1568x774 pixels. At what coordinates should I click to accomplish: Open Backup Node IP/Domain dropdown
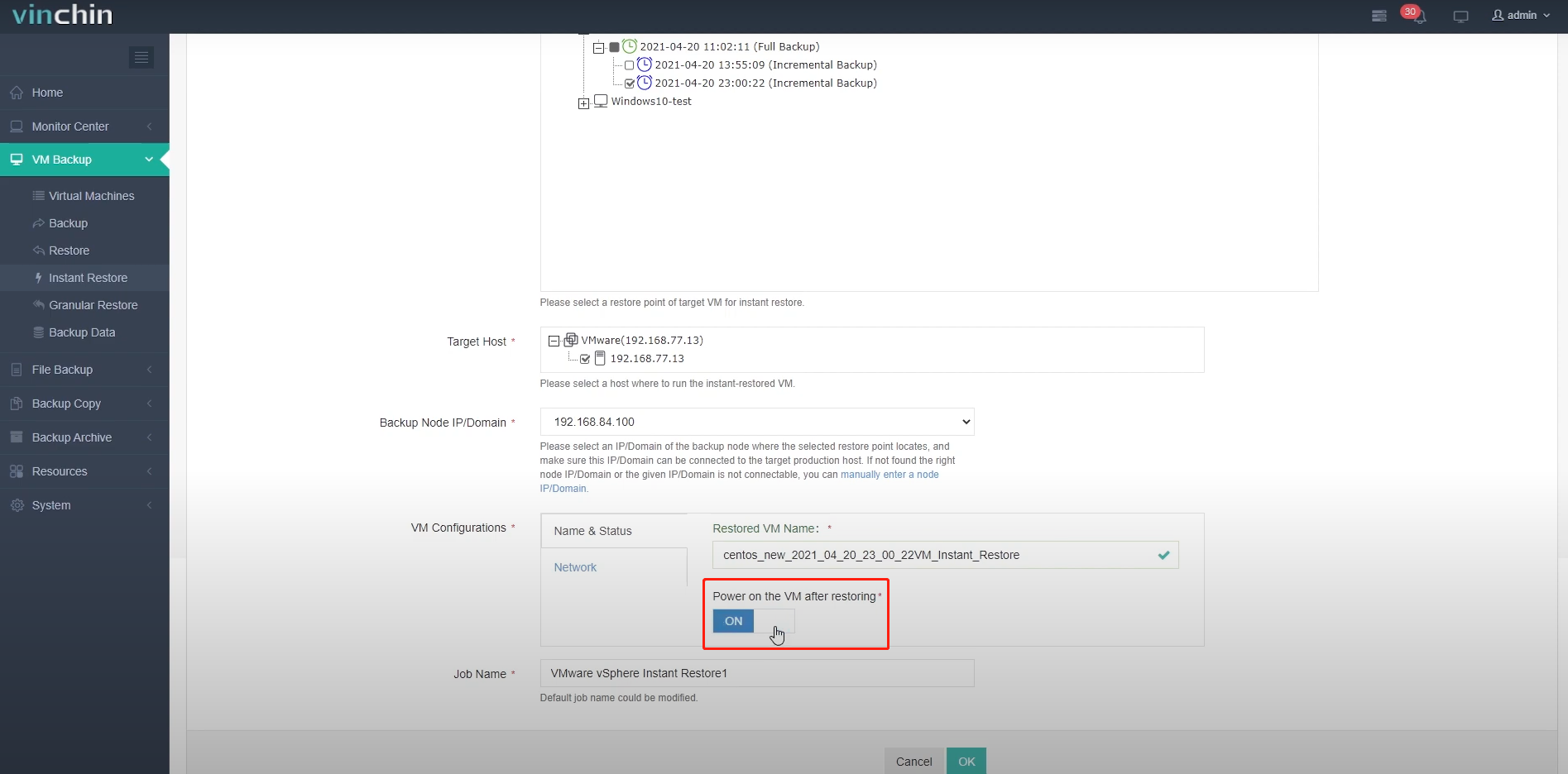tap(757, 422)
